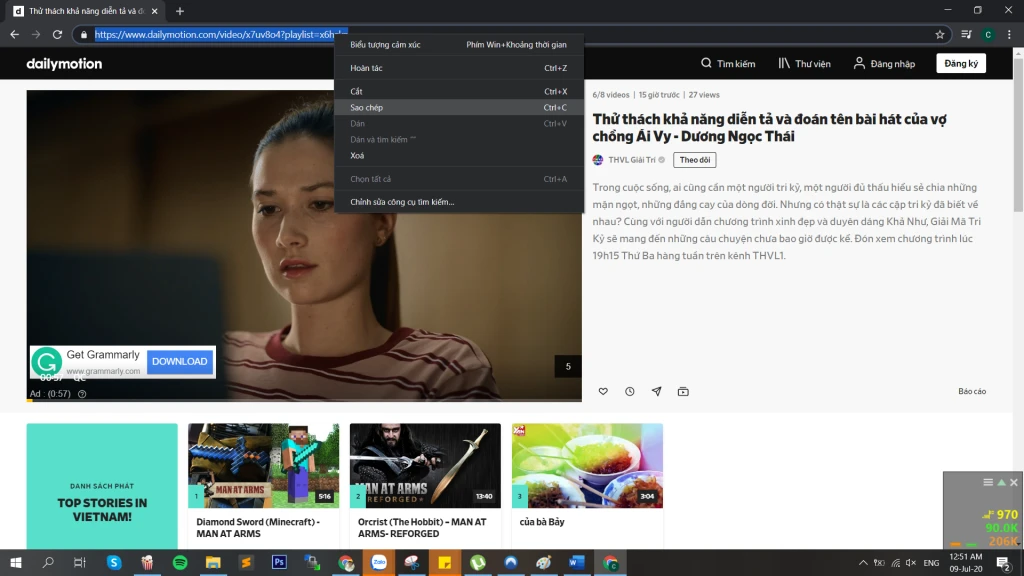Screen dimensions: 1024x576
Task: Click the Đăng ký signup button
Action: pyautogui.click(x=959, y=62)
